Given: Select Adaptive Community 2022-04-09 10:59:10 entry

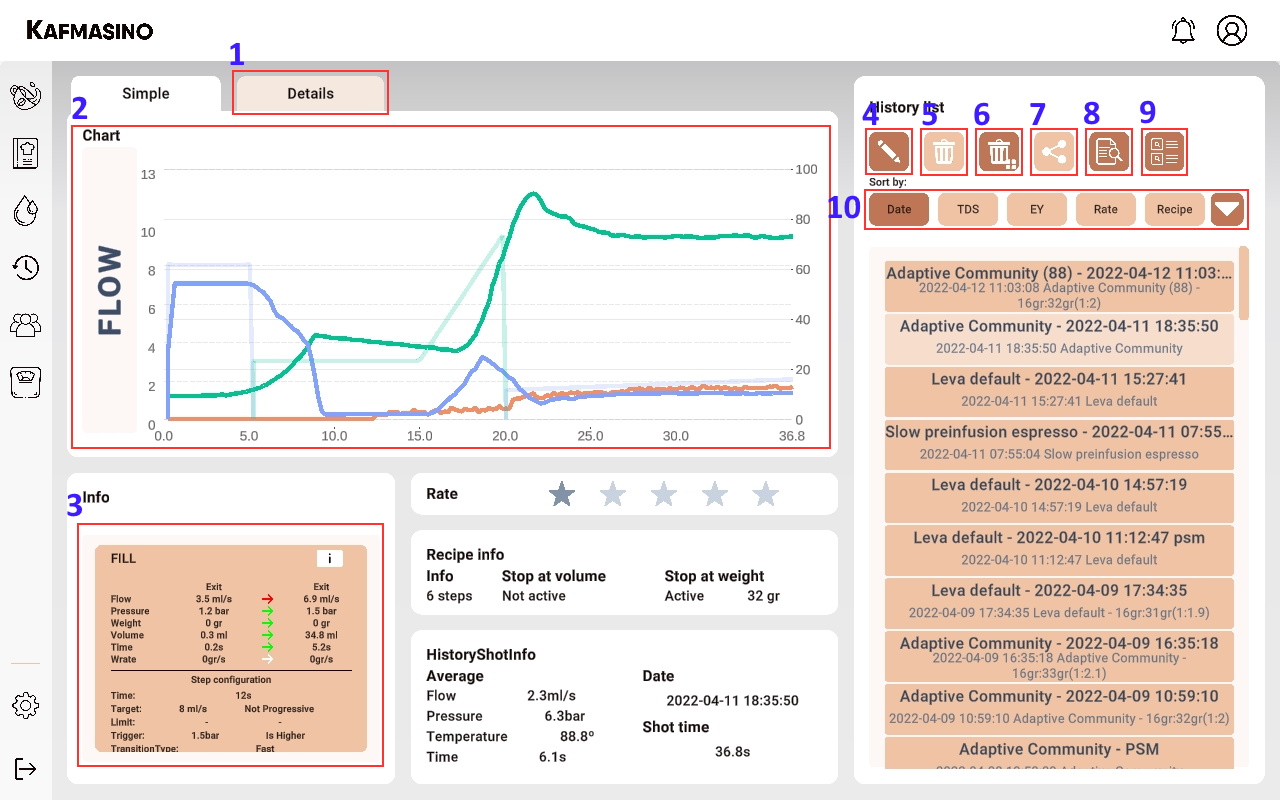Looking at the screenshot, I should tap(1059, 709).
